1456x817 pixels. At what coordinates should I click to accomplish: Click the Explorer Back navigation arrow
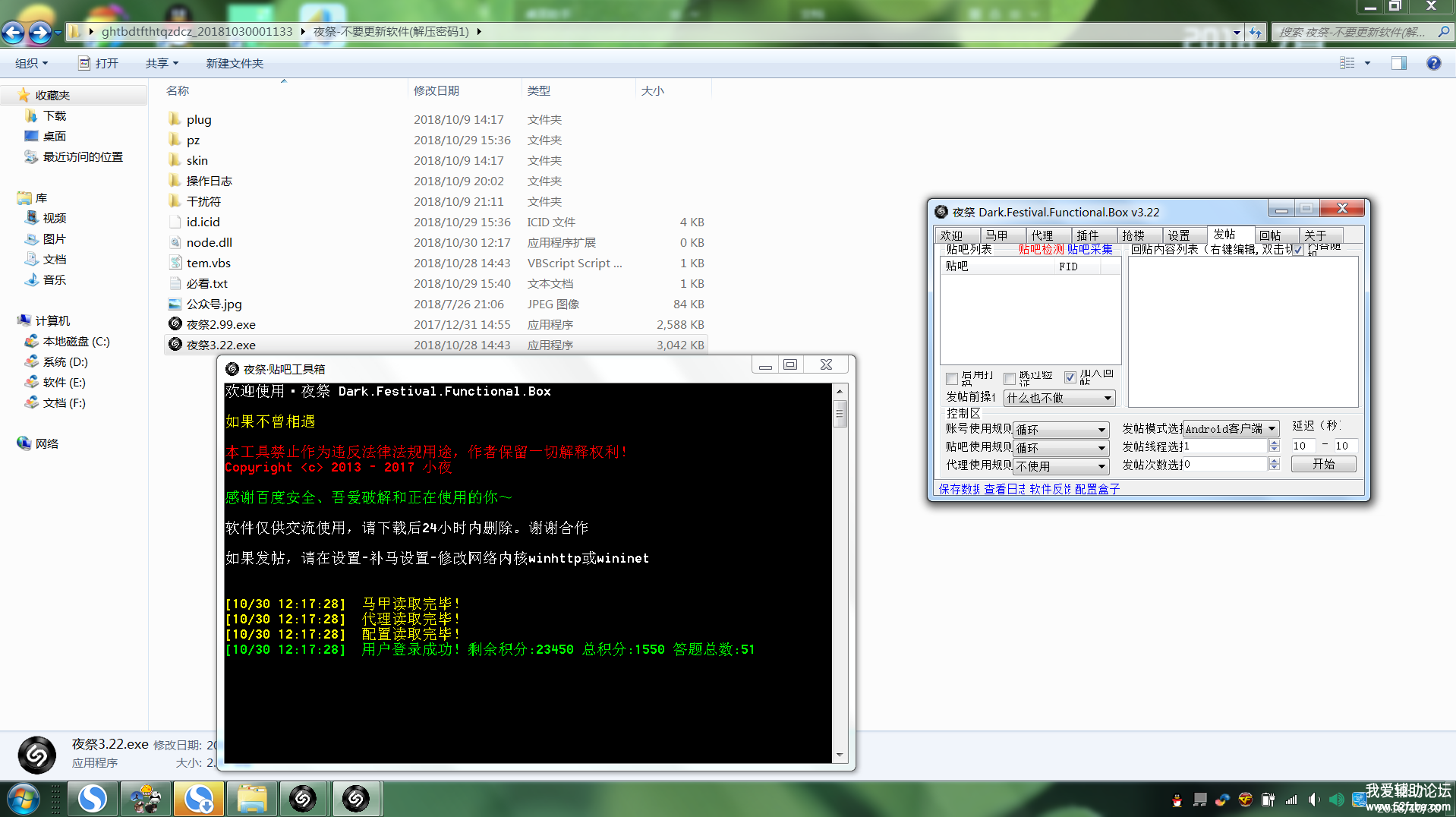coord(13,32)
